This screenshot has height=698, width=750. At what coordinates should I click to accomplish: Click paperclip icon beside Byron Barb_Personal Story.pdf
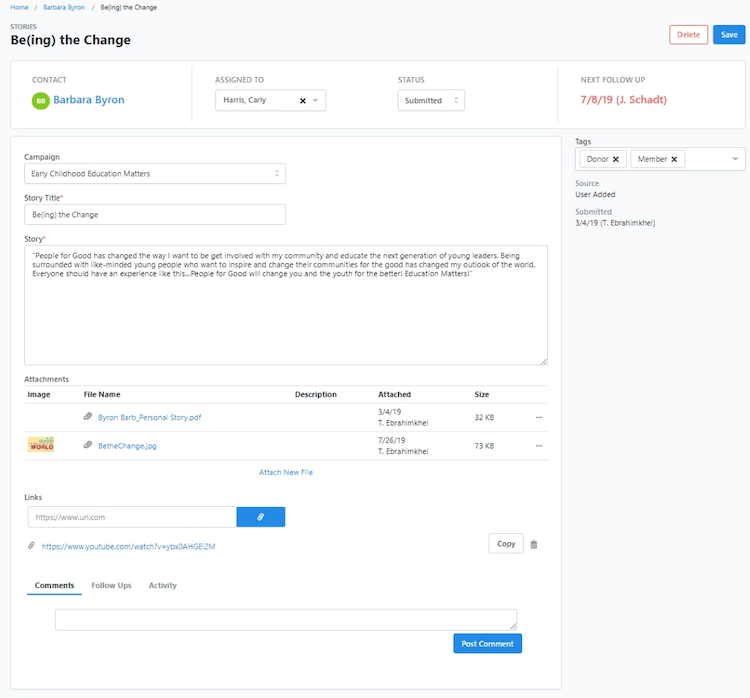click(x=88, y=417)
